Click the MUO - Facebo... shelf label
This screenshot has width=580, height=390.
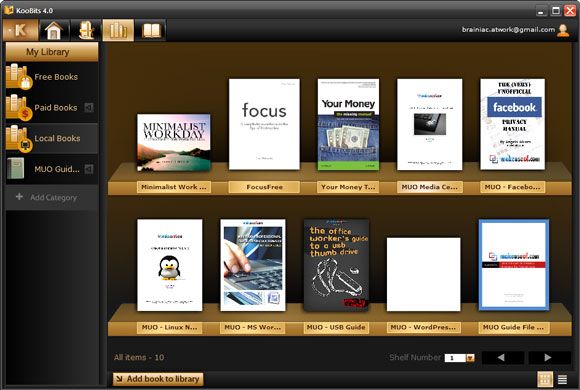click(x=512, y=187)
